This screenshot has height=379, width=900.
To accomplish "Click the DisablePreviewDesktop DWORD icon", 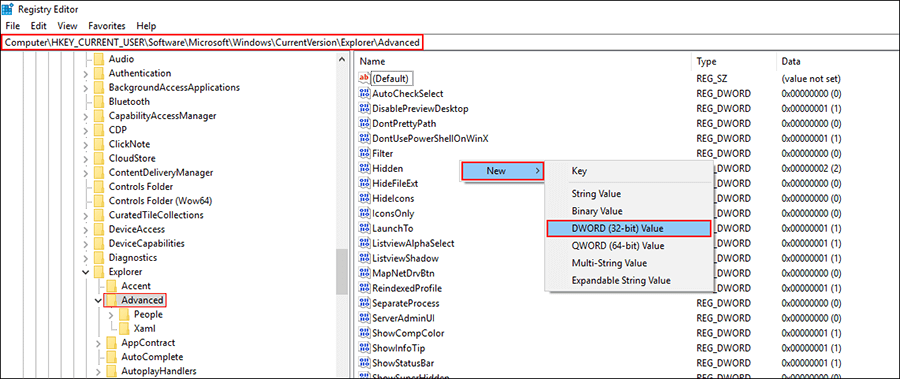I will coord(364,108).
